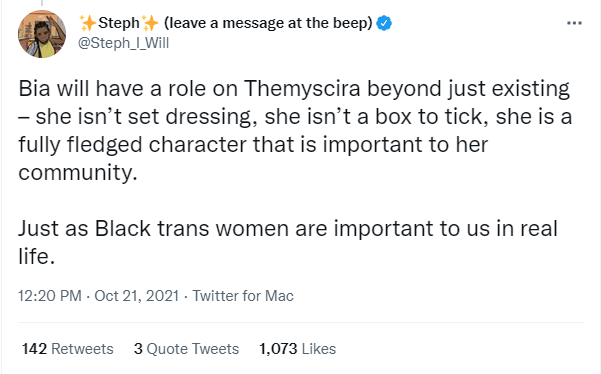View the 1,073 Likes list
Image resolution: width=601 pixels, height=374 pixels.
click(x=297, y=349)
